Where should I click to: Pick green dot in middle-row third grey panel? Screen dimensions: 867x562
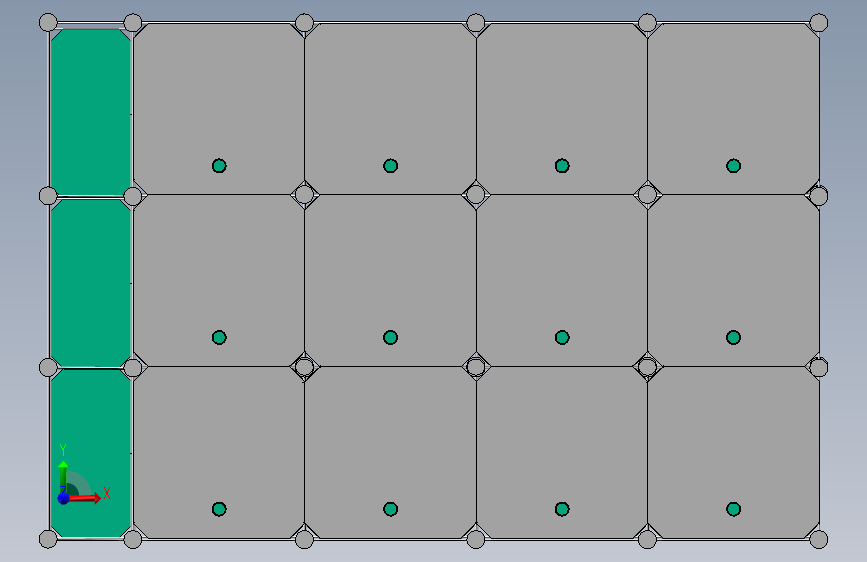click(562, 337)
